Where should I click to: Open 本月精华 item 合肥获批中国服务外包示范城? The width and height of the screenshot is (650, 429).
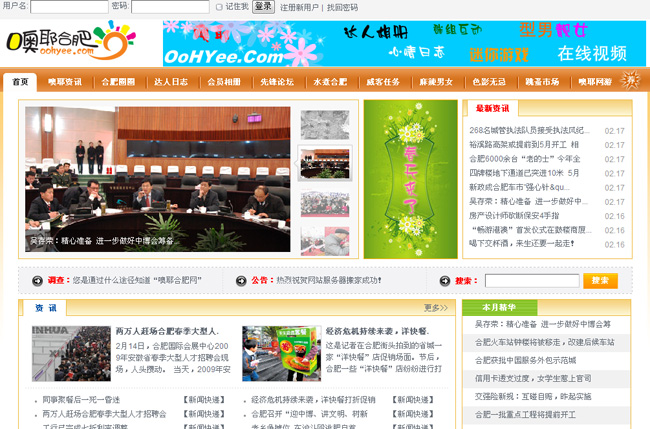(526, 361)
